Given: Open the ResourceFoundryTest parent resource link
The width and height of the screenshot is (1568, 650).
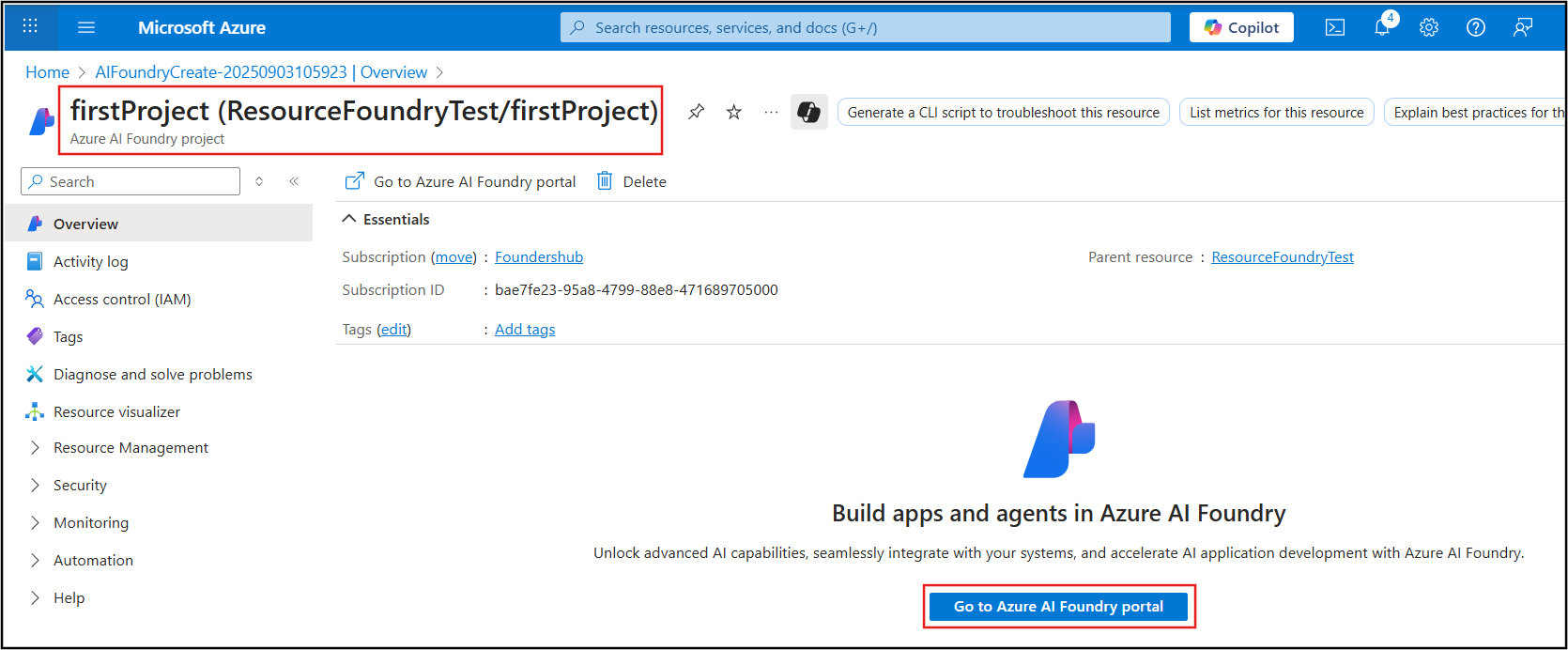Looking at the screenshot, I should [1283, 257].
